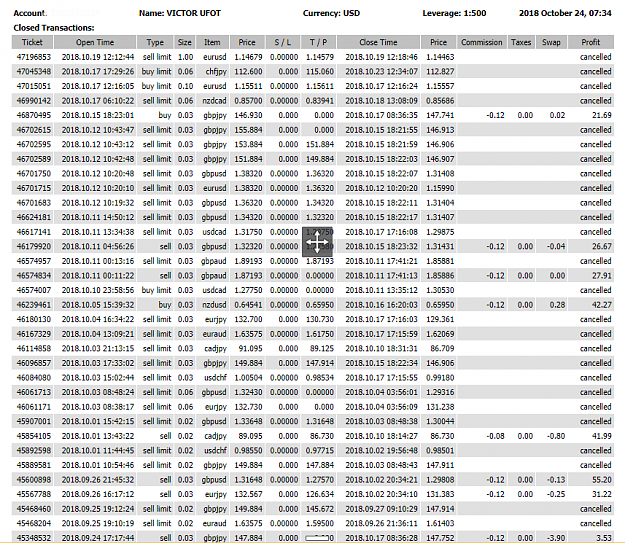Select ticket number 46990142
Viewport: 625px width, 543px height.
tap(34, 101)
